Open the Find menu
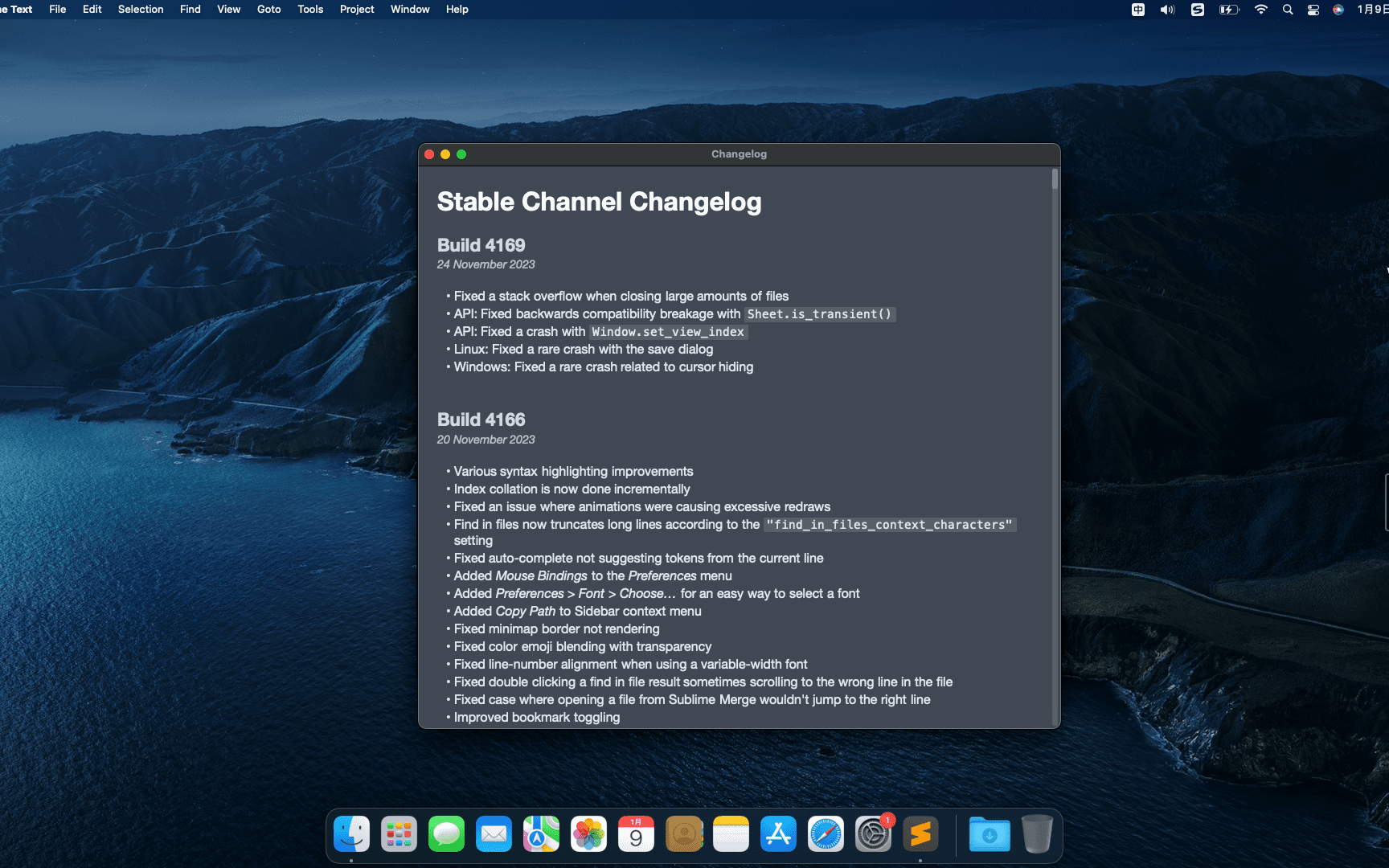 191,10
